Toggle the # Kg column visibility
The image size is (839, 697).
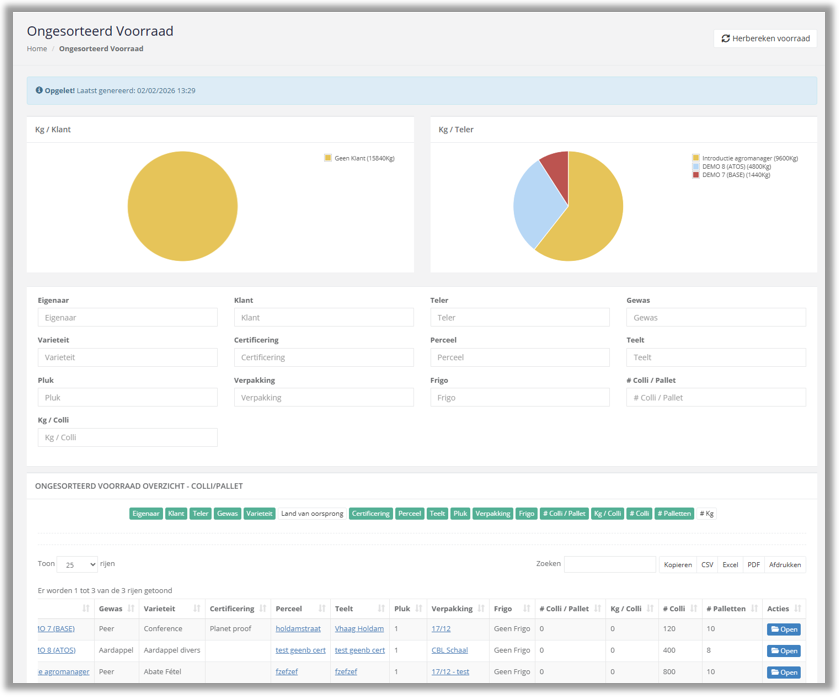707,514
